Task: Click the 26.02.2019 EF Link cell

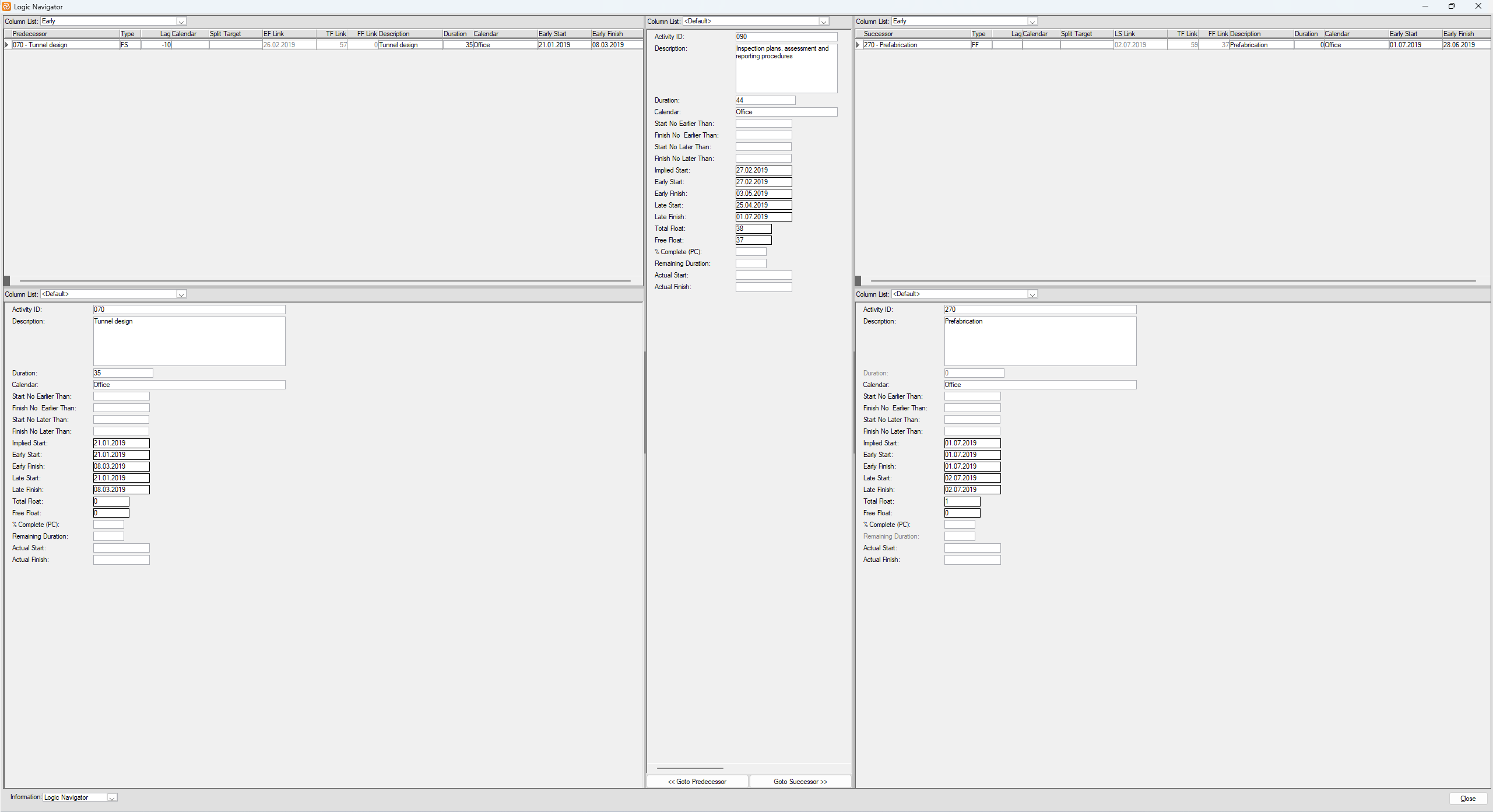Action: [289, 45]
